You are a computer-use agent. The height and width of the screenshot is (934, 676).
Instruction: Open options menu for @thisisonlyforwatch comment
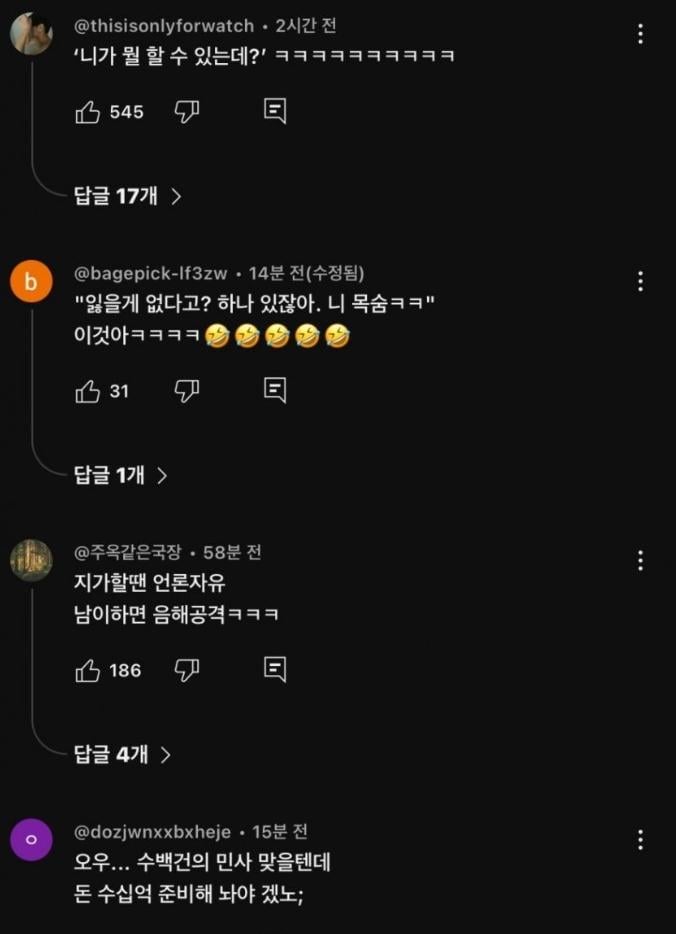(640, 35)
